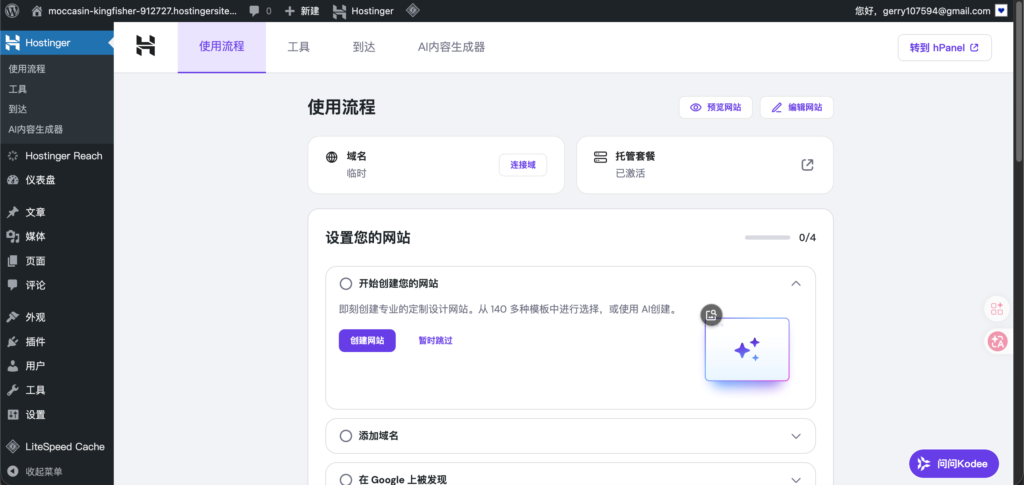
Task: Click the image capture overlay icon
Action: 712,315
